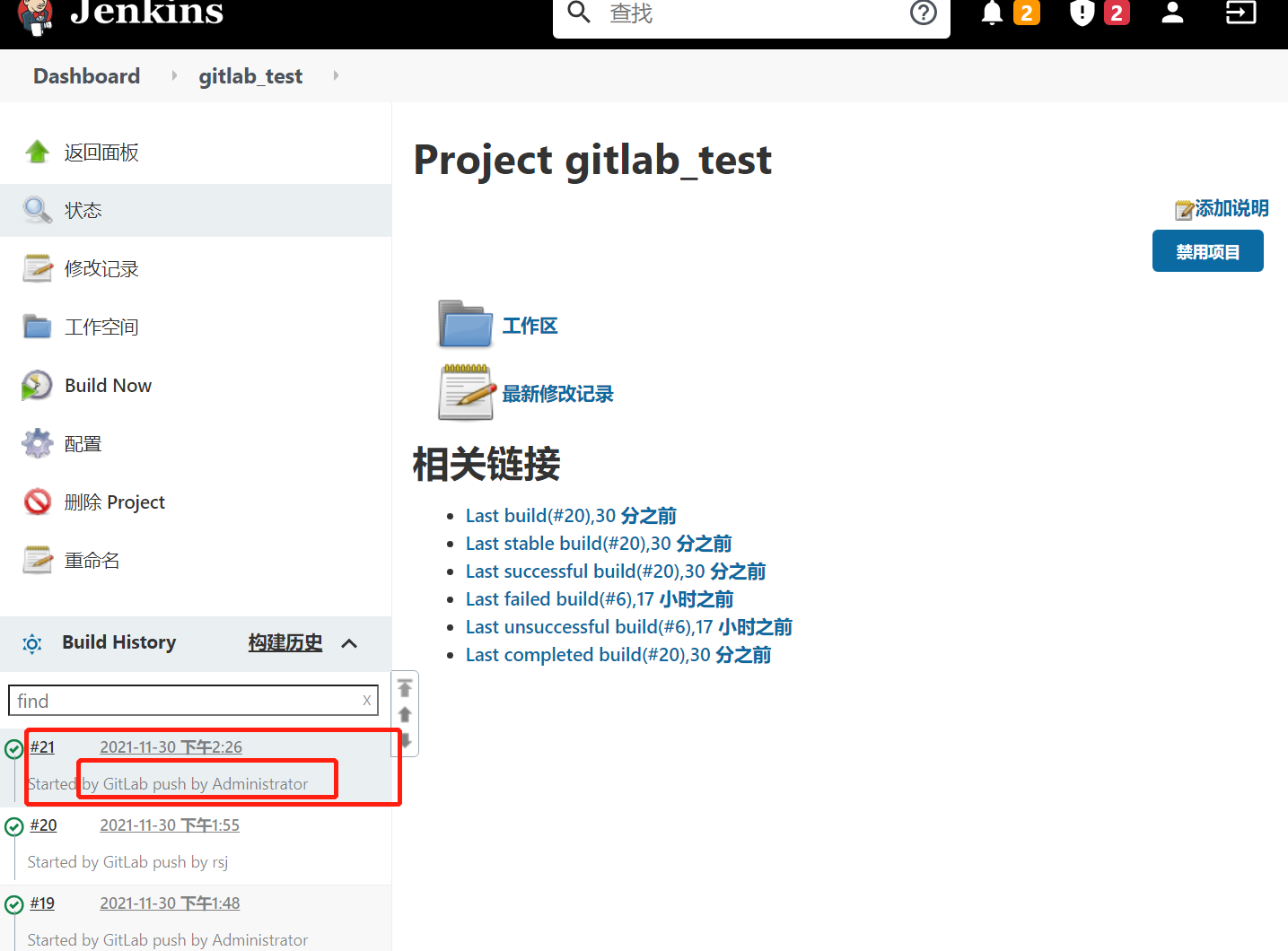
Task: Click the 添加说明 link
Action: [1231, 208]
